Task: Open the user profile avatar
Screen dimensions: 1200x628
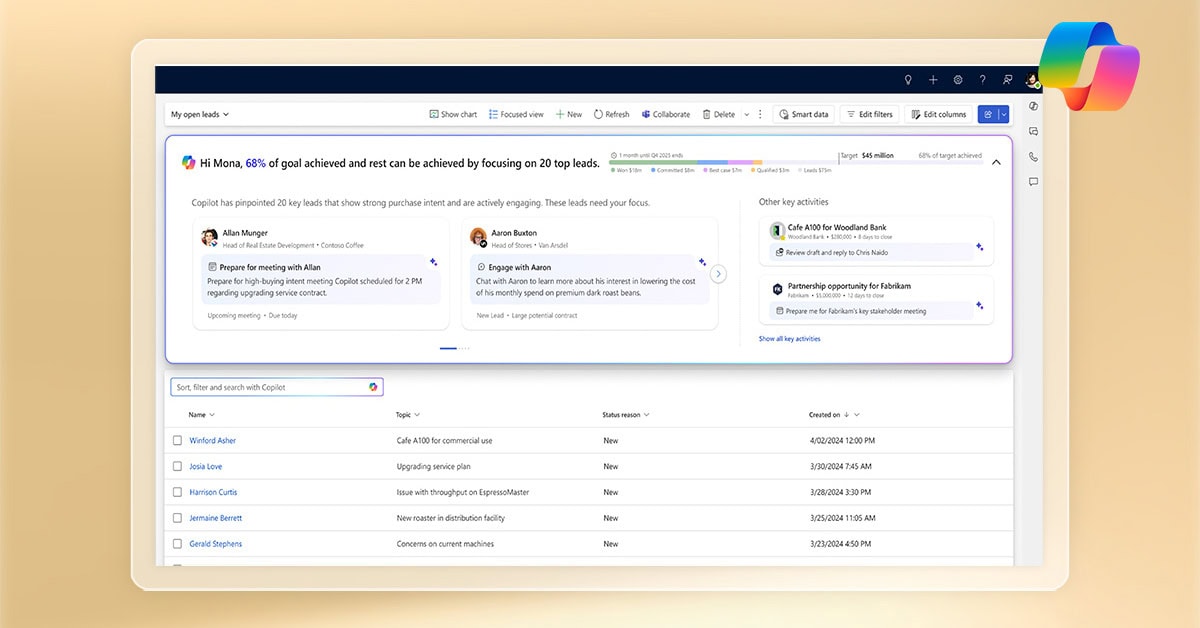Action: click(x=1033, y=80)
